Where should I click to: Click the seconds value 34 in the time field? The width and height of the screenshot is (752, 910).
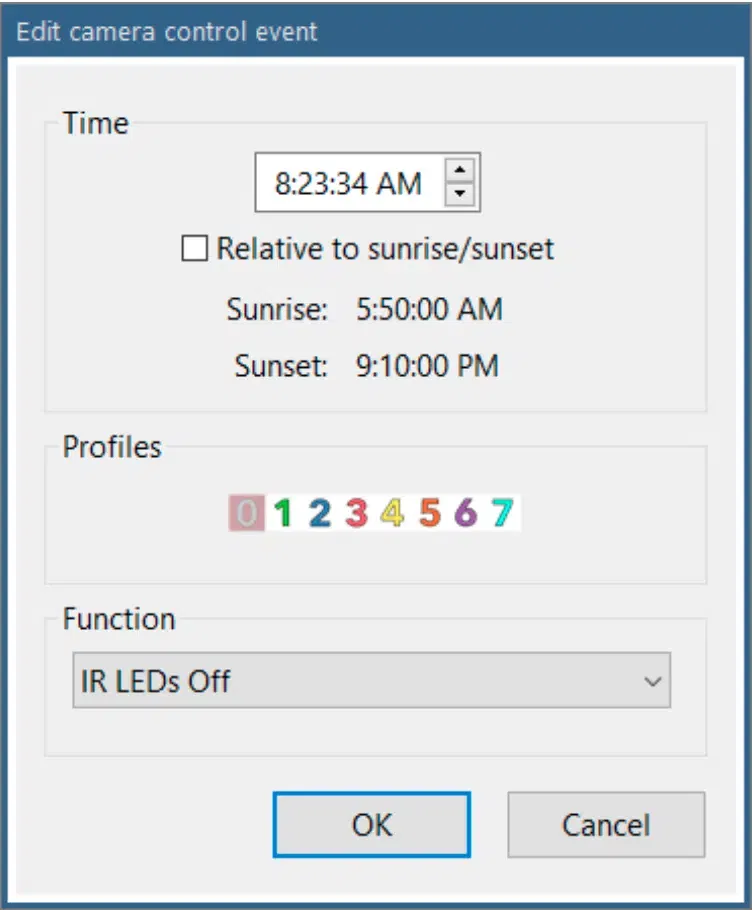click(x=349, y=184)
